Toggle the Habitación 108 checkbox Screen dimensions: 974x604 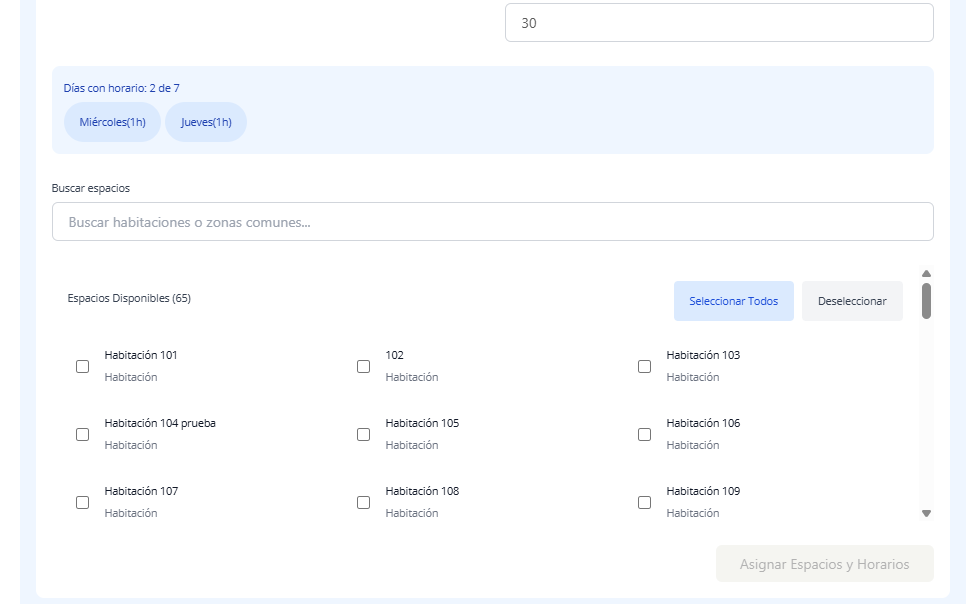click(364, 503)
